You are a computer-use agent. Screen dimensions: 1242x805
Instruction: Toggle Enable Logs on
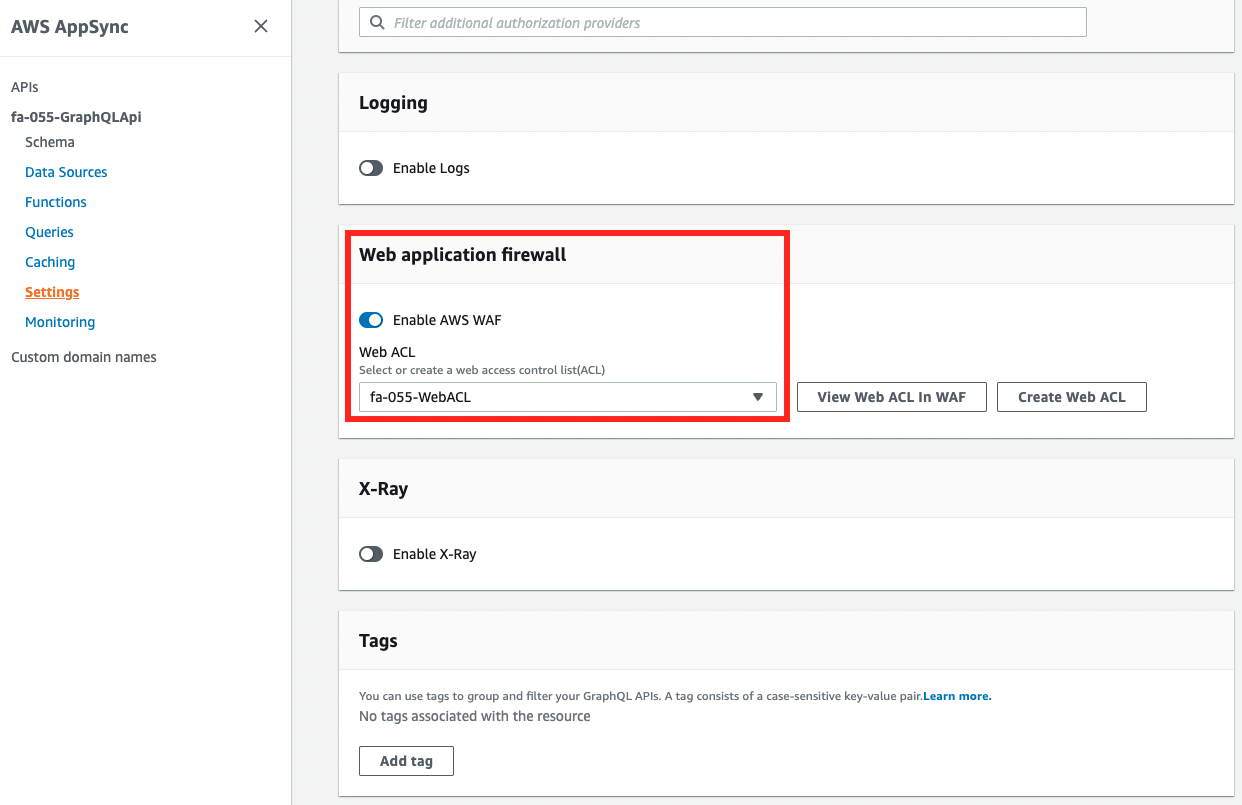tap(371, 168)
